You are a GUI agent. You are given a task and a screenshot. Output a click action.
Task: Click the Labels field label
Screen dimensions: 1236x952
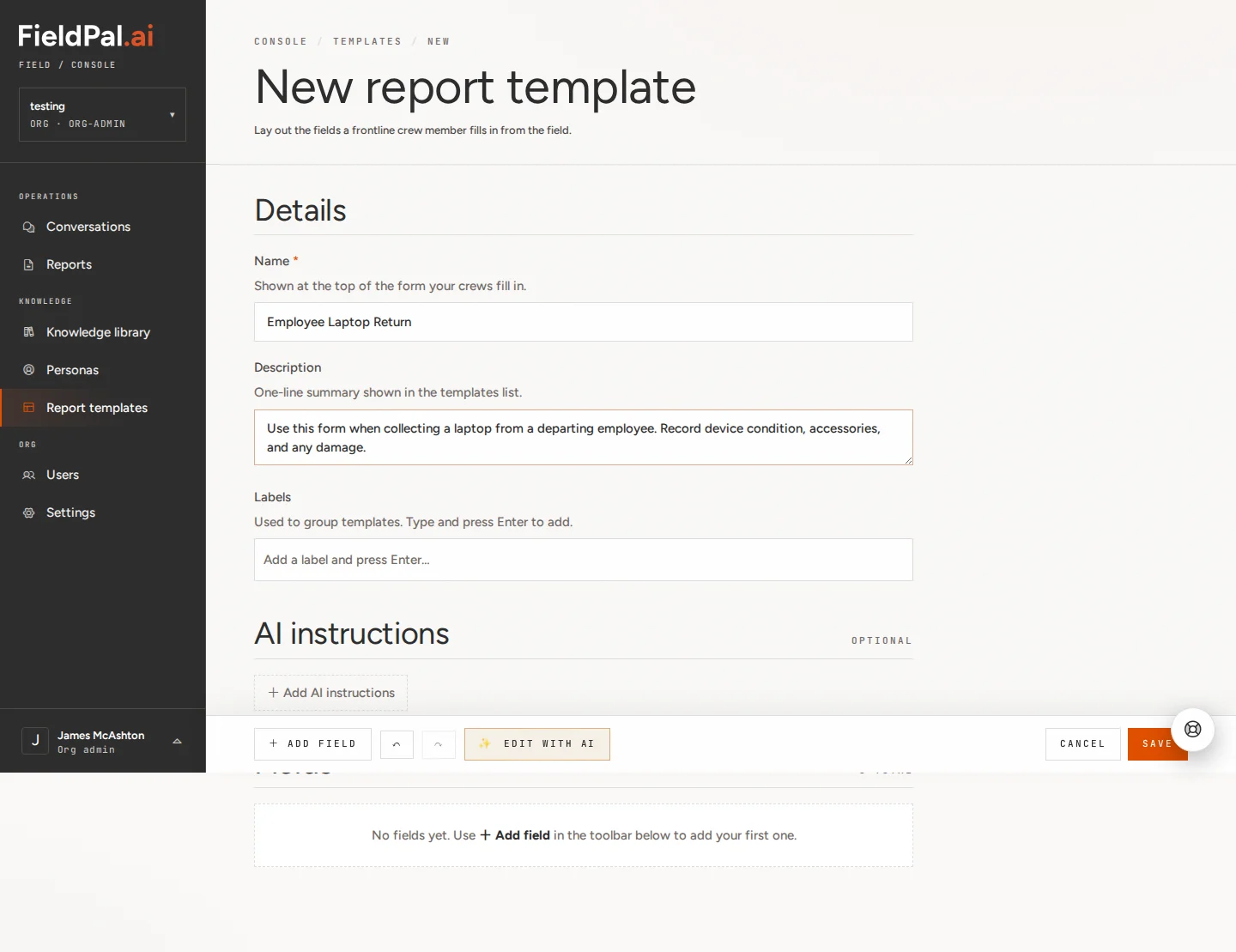(x=272, y=497)
